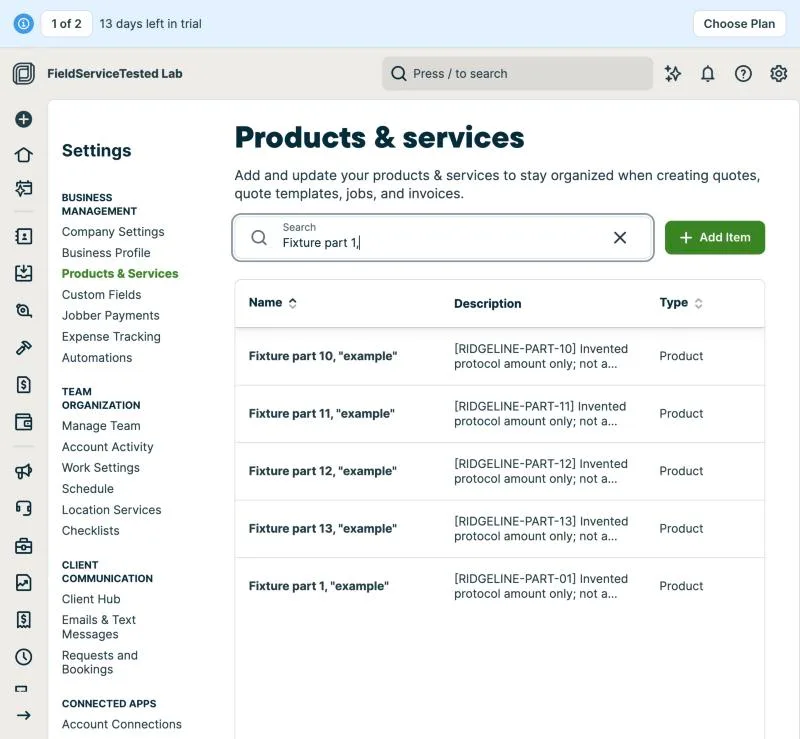Image resolution: width=800 pixels, height=739 pixels.
Task: Click the RIDGELINE-PART-10 description
Action: click(541, 356)
